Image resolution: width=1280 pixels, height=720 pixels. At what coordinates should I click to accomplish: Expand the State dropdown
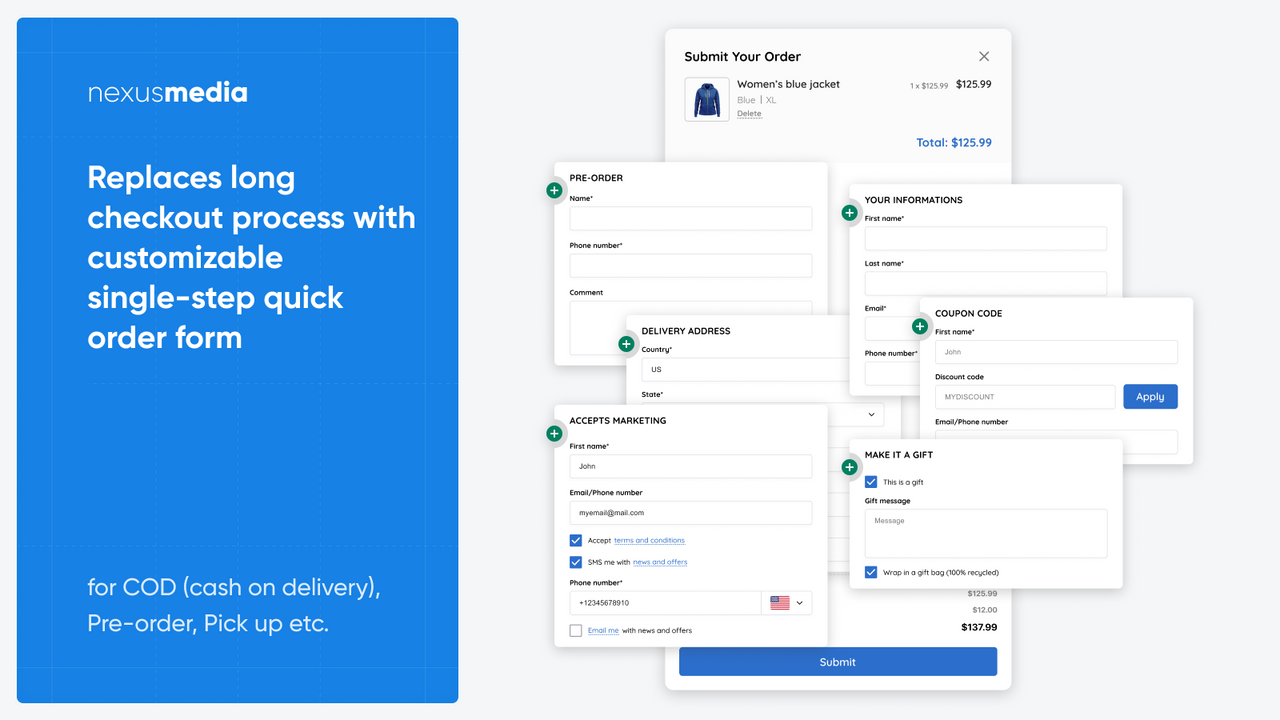(870, 414)
